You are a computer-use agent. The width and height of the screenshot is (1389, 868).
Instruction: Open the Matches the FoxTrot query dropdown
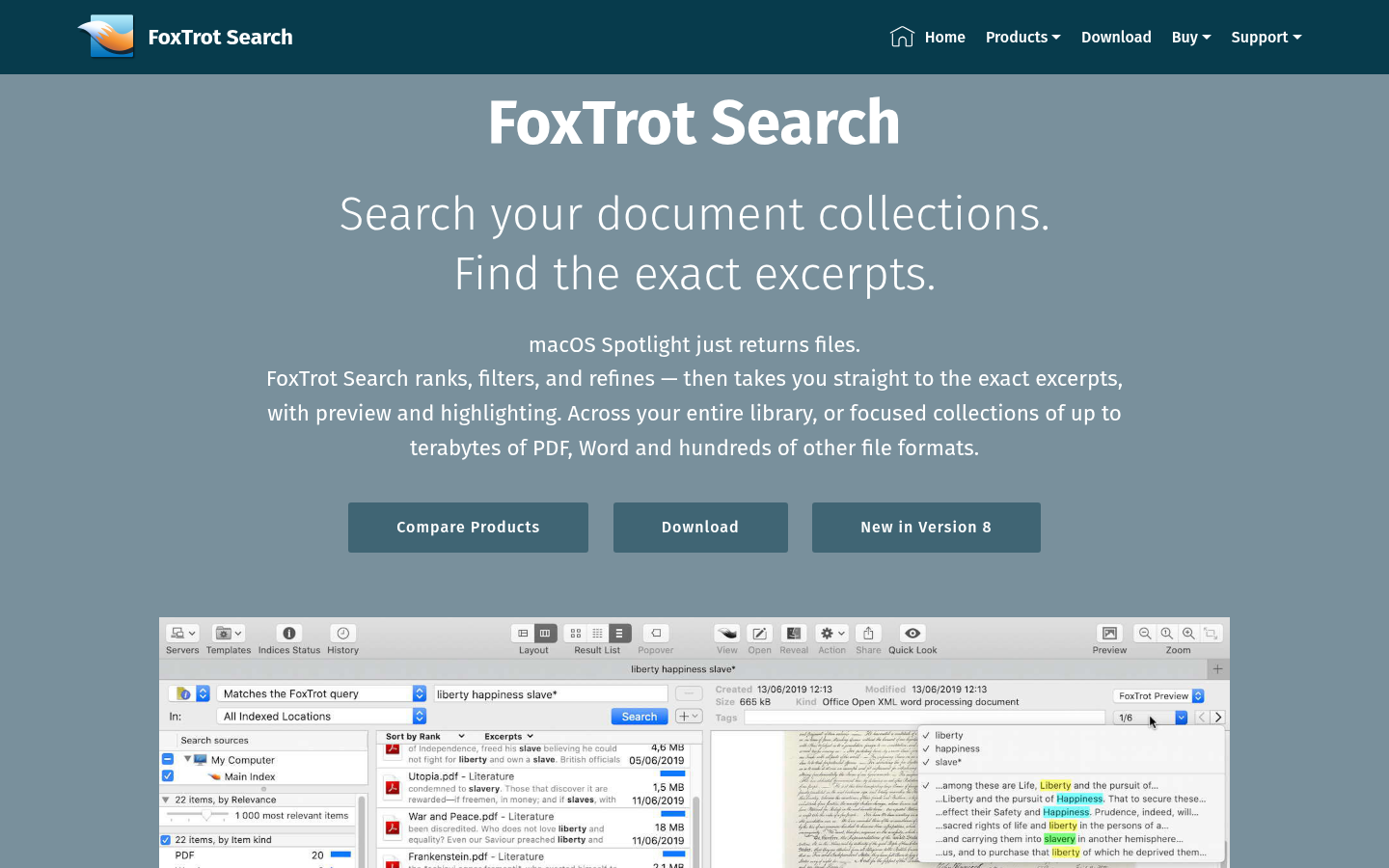pos(322,693)
